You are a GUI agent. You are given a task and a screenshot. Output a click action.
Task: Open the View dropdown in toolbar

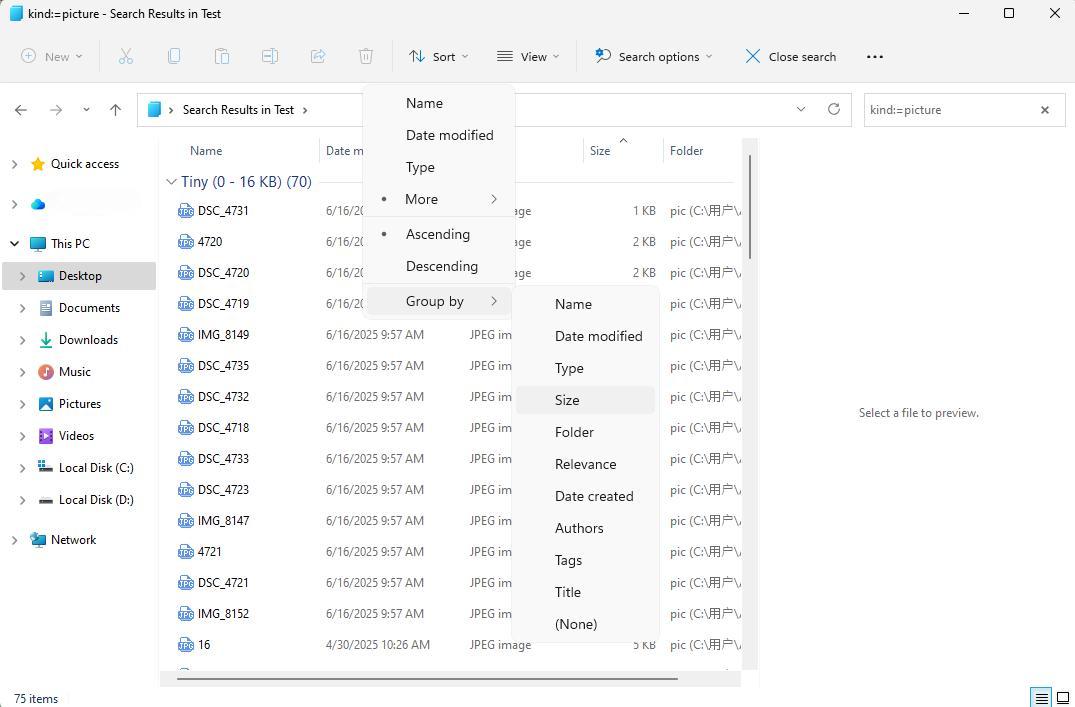coord(528,57)
